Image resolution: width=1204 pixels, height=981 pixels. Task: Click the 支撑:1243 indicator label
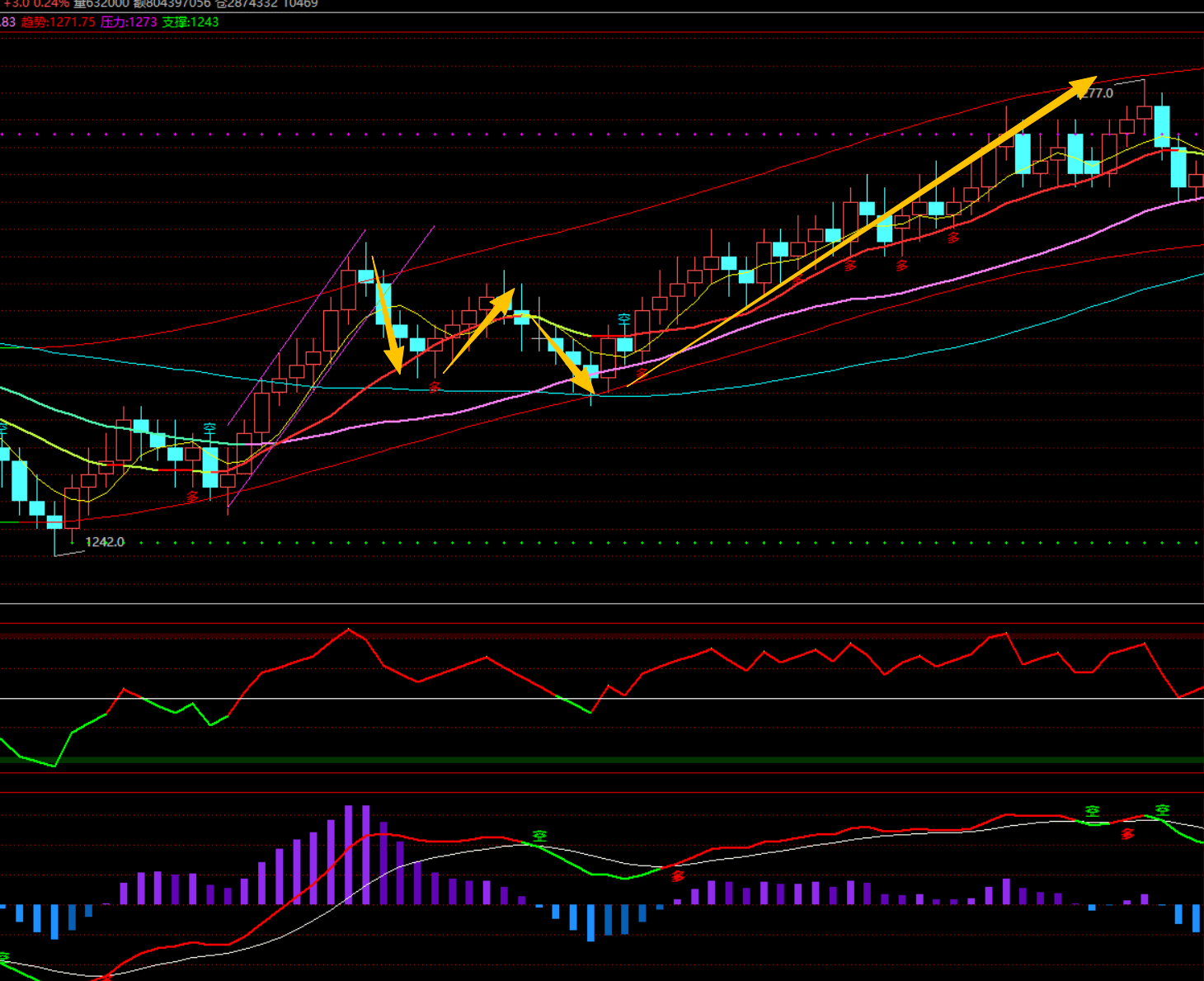click(x=190, y=22)
